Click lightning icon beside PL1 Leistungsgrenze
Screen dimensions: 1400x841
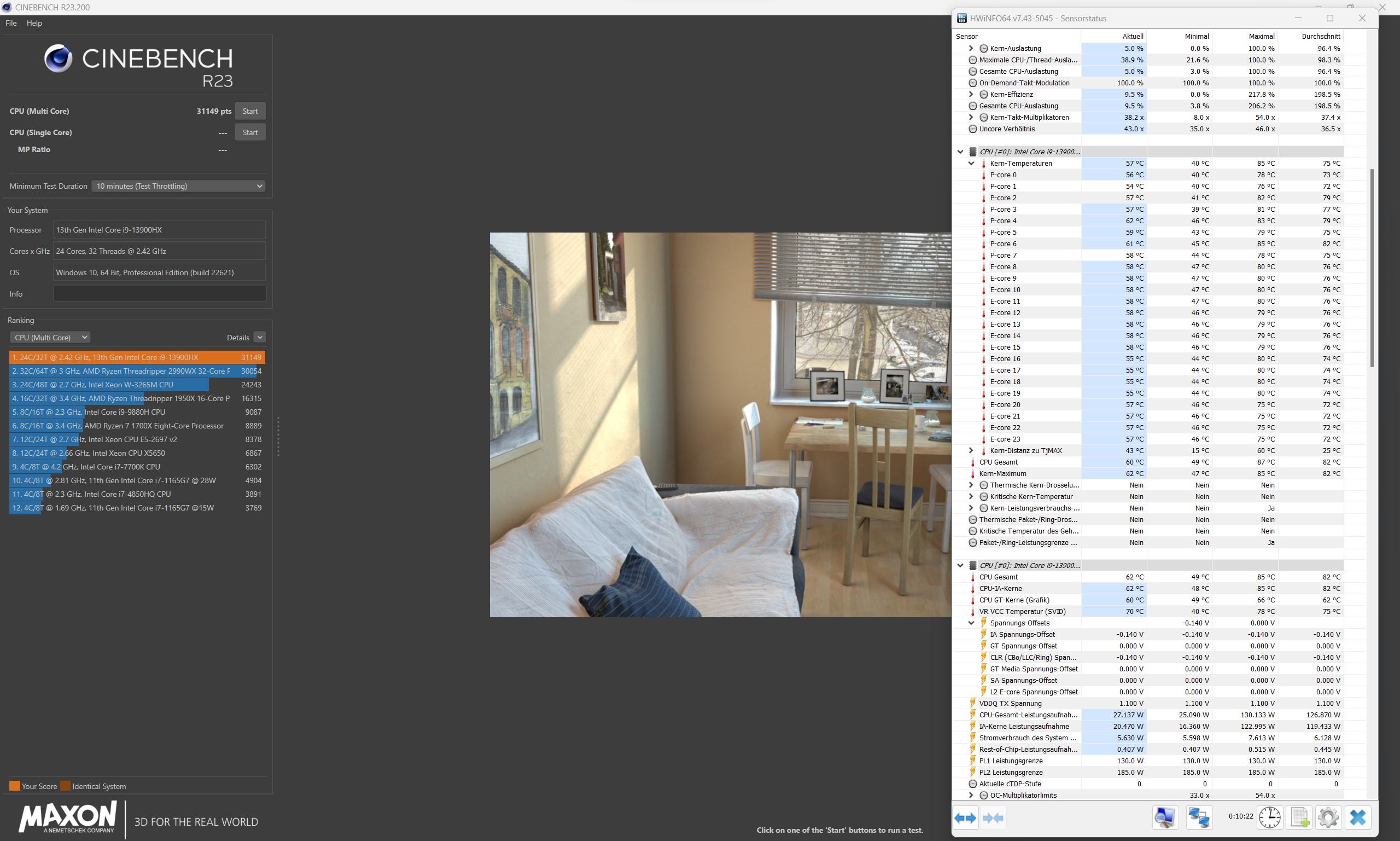[x=972, y=761]
